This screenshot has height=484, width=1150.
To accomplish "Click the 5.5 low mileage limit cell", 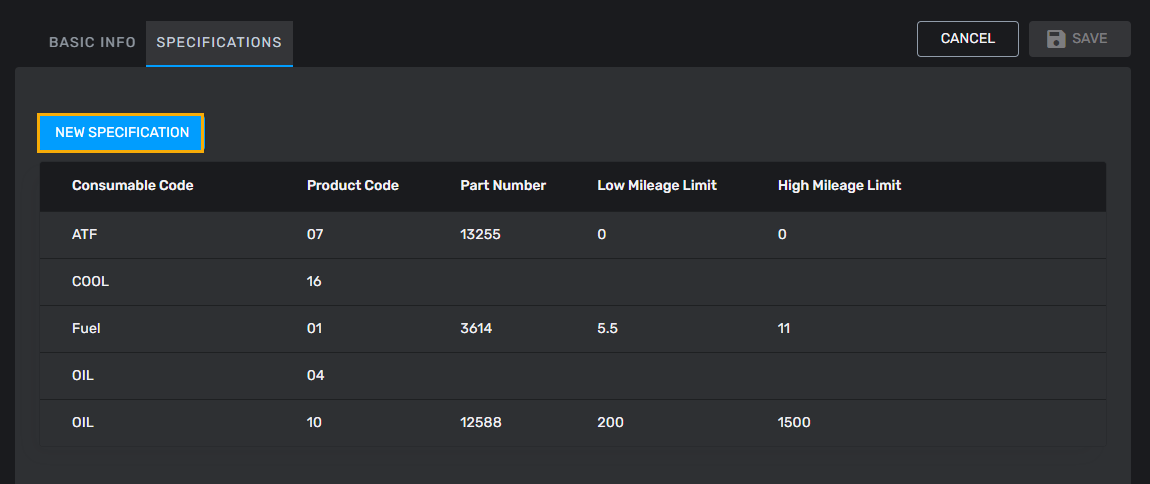I will [x=607, y=329].
